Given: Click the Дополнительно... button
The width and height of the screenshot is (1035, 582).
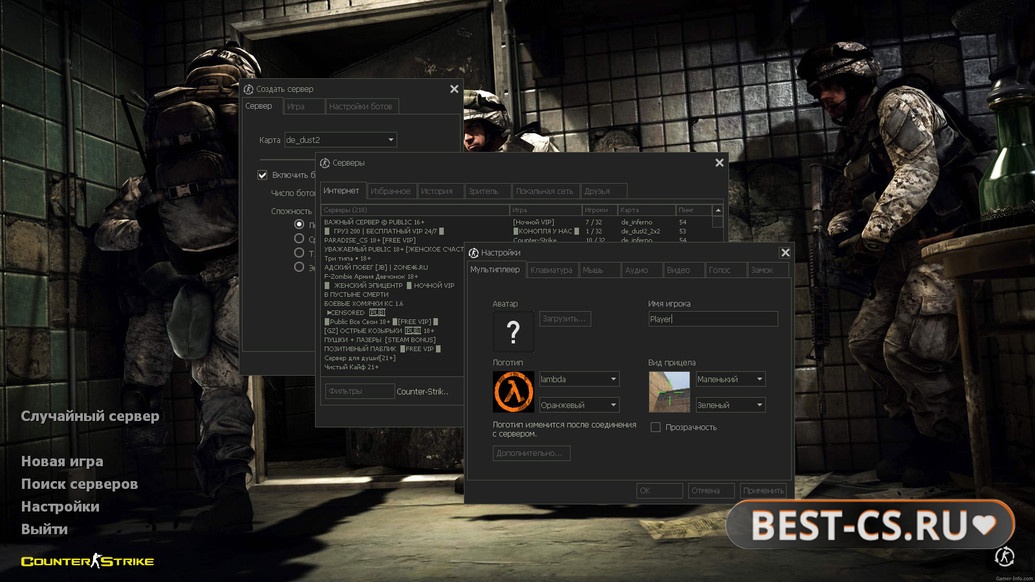Looking at the screenshot, I should [531, 453].
